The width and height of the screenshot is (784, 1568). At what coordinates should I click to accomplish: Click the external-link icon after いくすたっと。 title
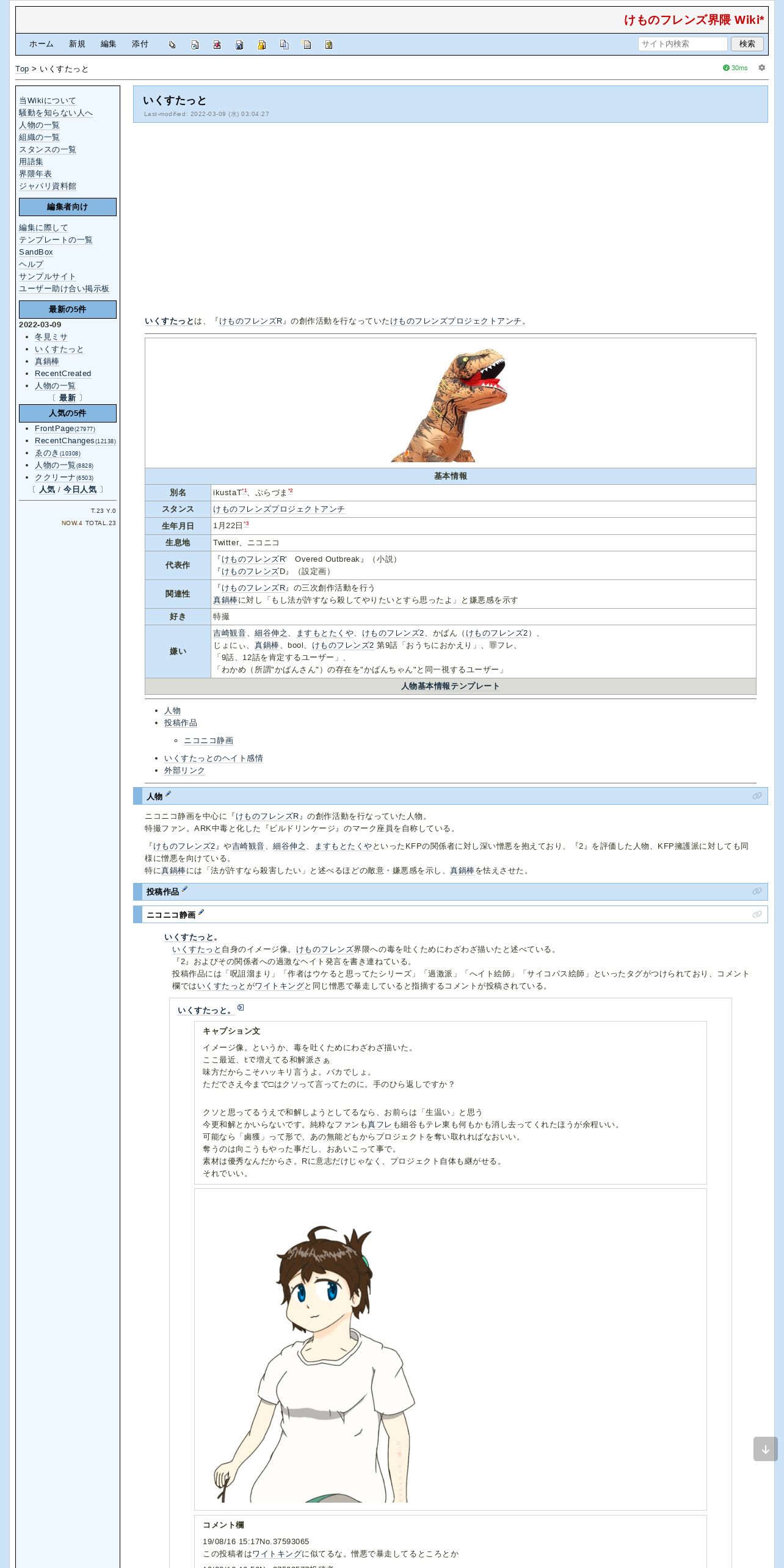click(x=241, y=1007)
